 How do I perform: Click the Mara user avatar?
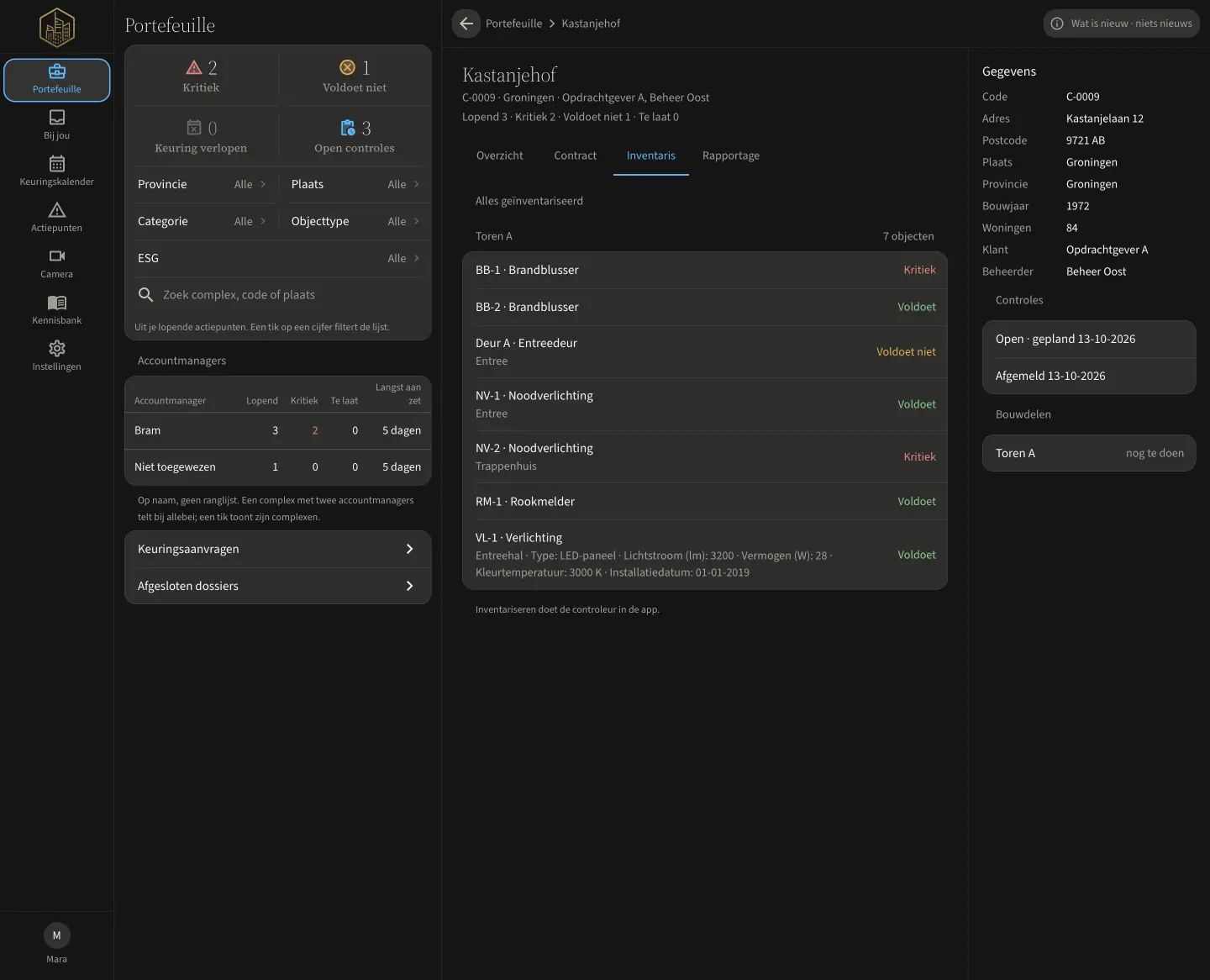point(57,935)
